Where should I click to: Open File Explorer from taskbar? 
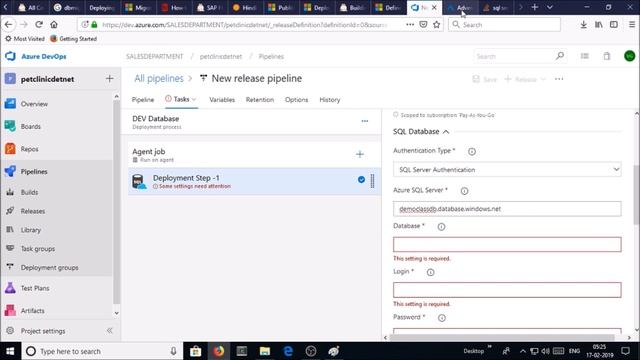265,351
